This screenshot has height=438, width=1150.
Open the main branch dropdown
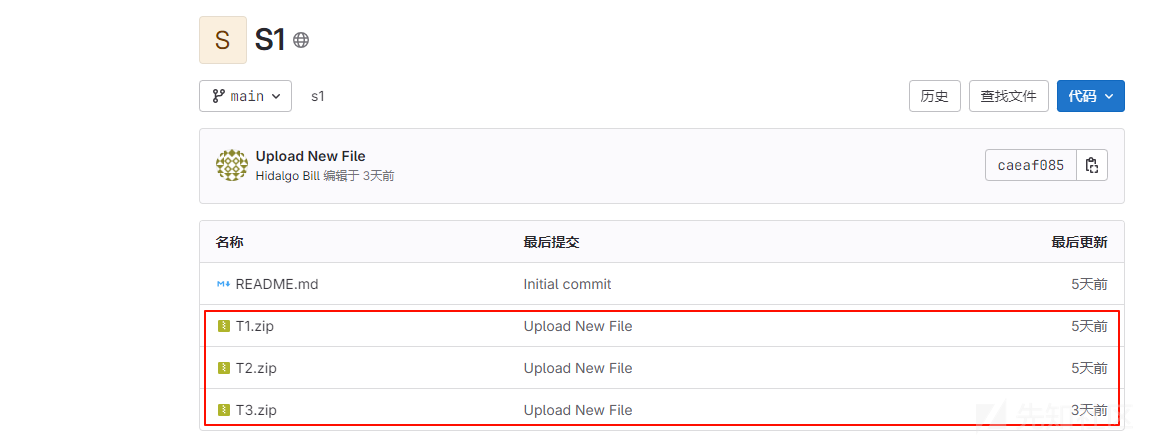click(x=246, y=96)
